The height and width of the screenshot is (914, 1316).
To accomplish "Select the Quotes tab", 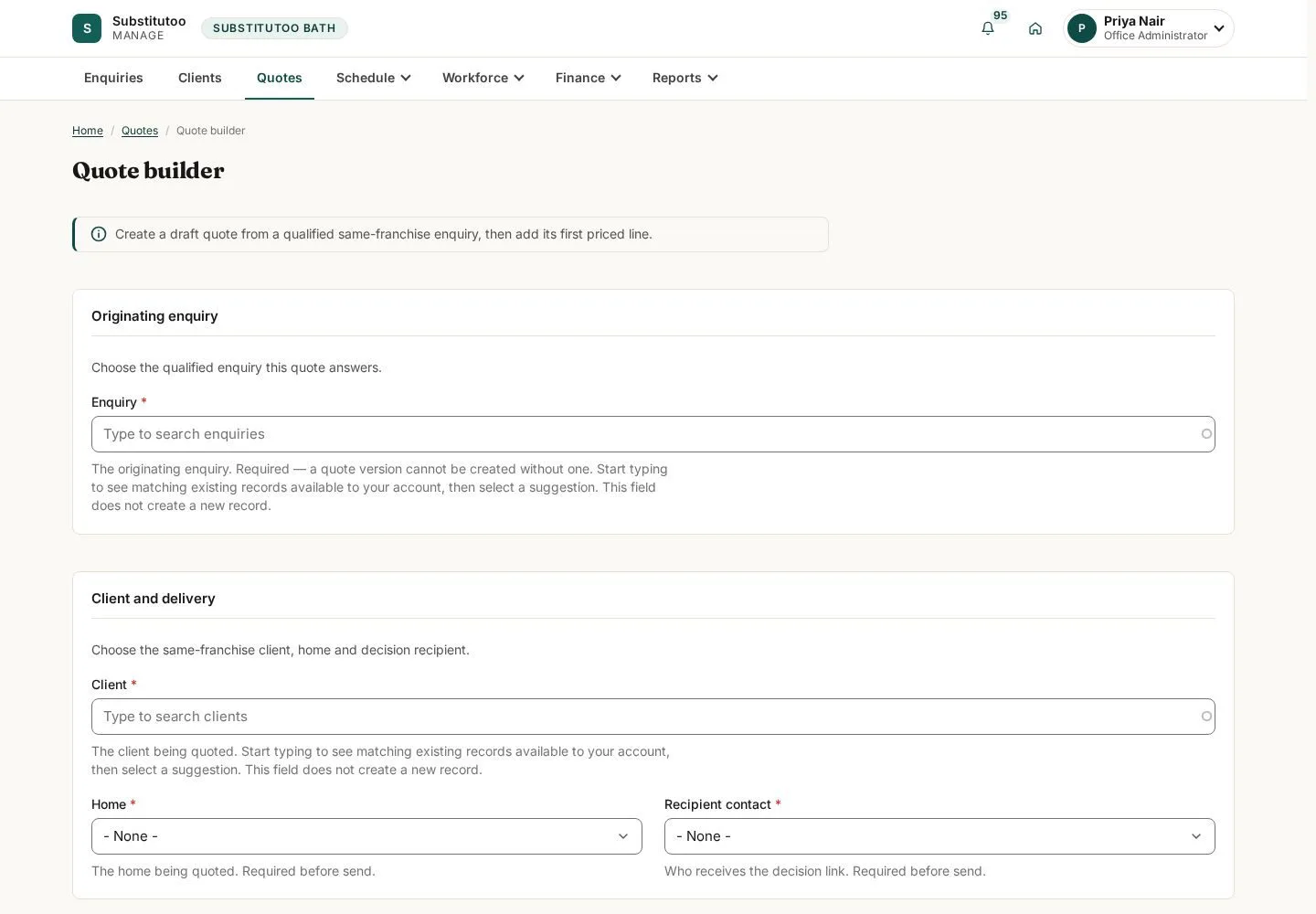I will coord(280,78).
